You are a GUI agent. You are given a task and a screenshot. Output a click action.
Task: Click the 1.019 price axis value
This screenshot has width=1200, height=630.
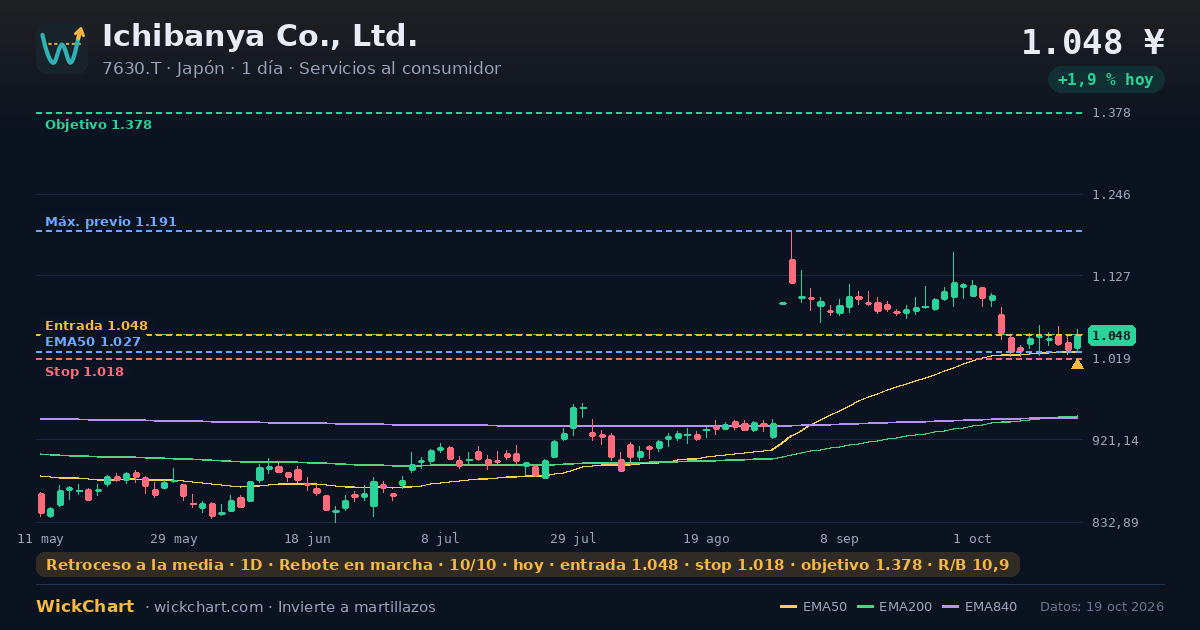click(x=1112, y=358)
